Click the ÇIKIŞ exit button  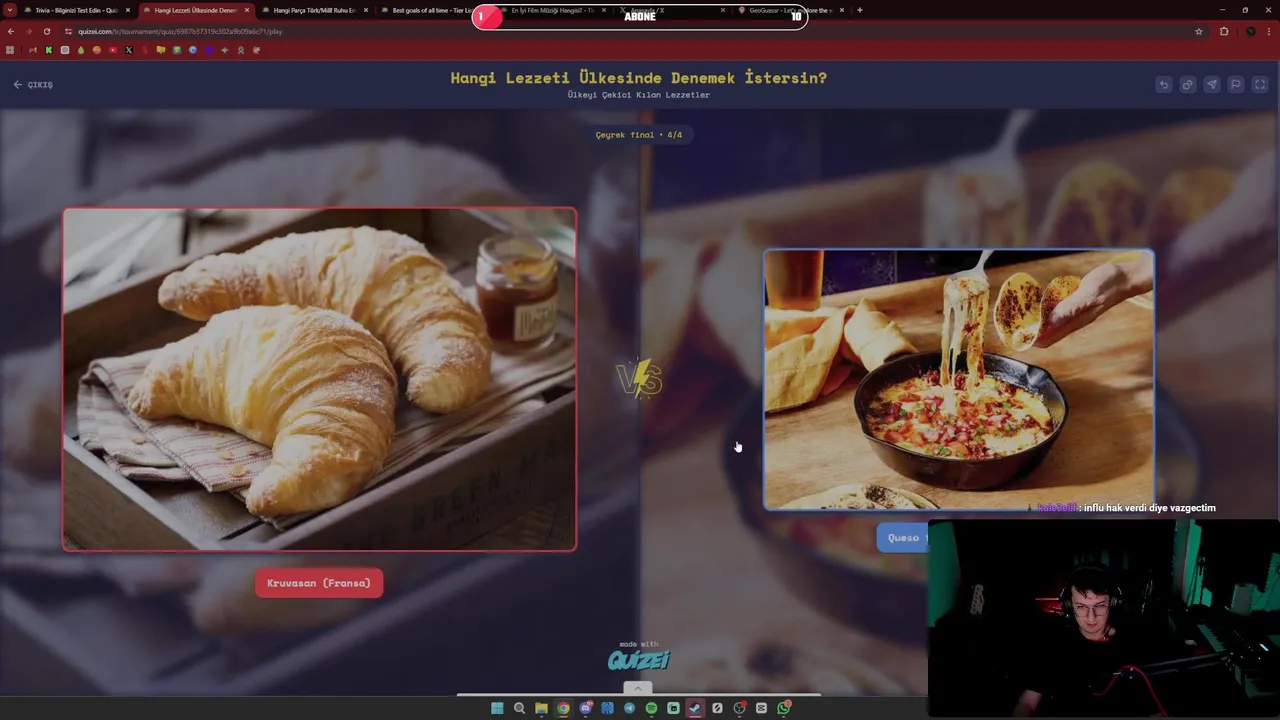[x=33, y=85]
